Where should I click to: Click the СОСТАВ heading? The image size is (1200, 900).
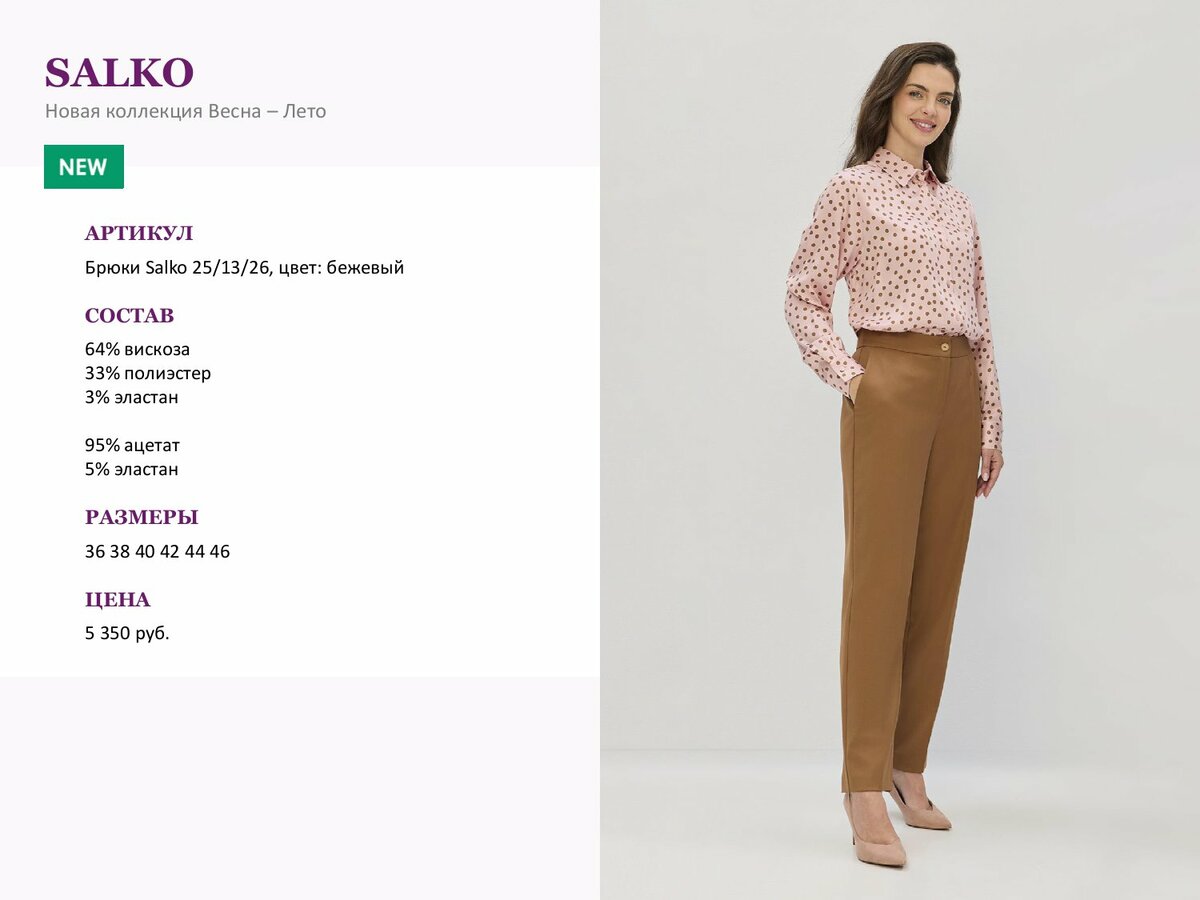(129, 316)
